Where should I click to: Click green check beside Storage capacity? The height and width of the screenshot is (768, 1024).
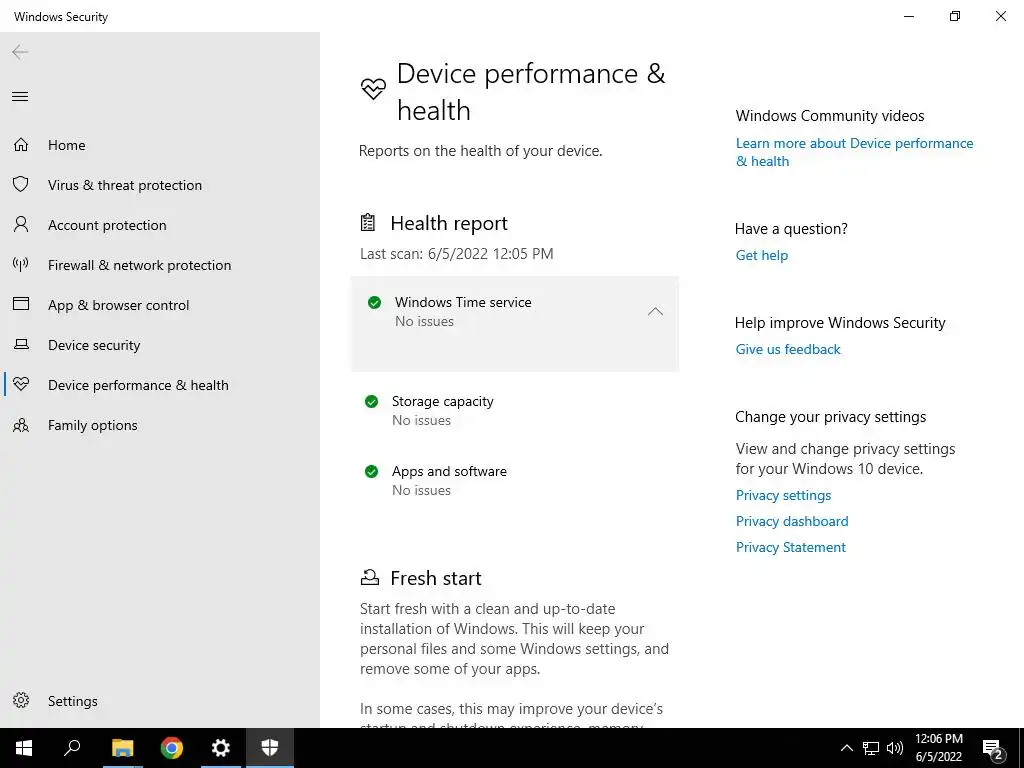(x=372, y=402)
